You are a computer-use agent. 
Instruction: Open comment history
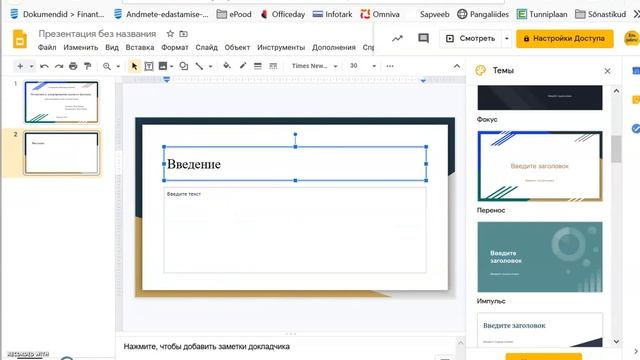tap(423, 38)
